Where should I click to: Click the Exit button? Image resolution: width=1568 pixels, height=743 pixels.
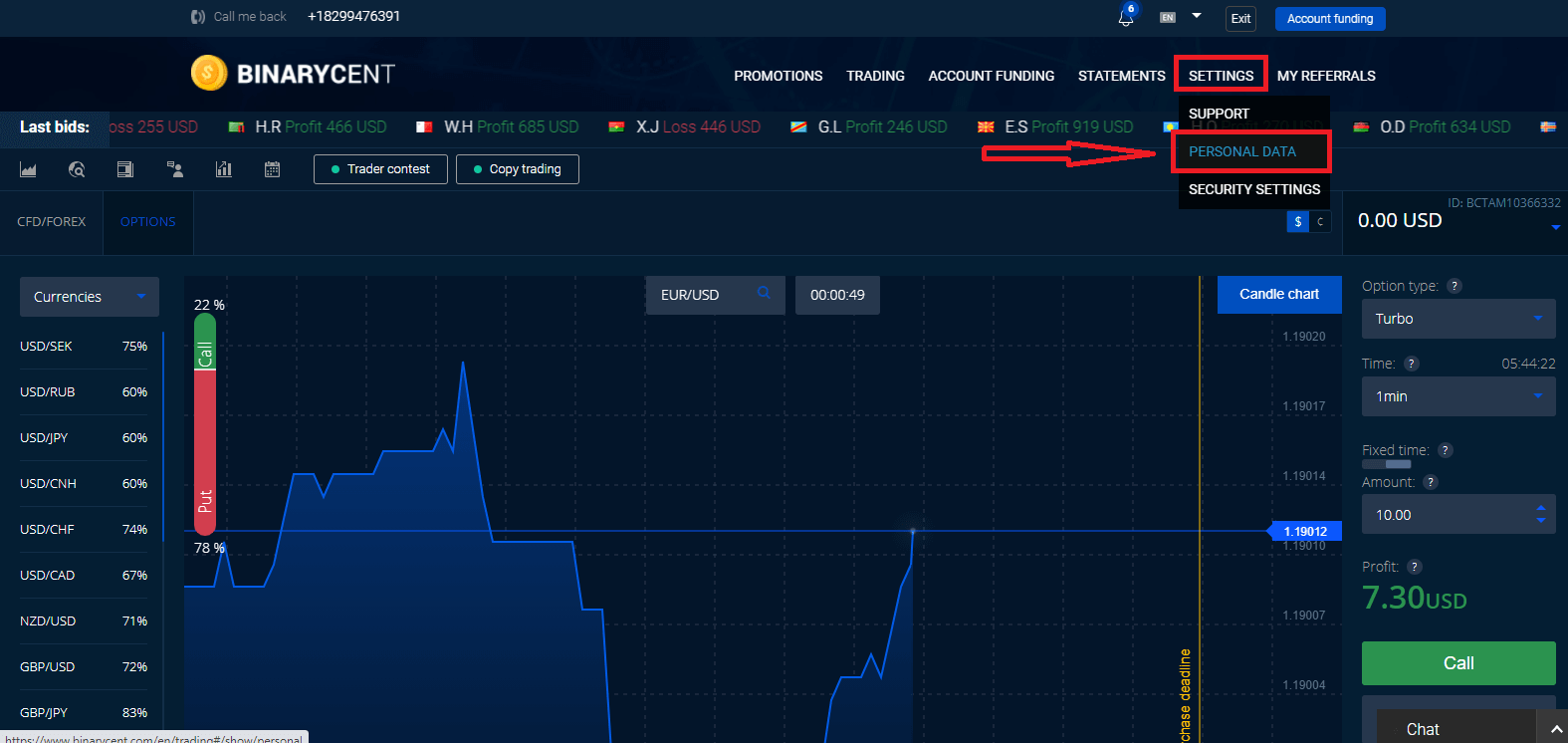pos(1240,18)
